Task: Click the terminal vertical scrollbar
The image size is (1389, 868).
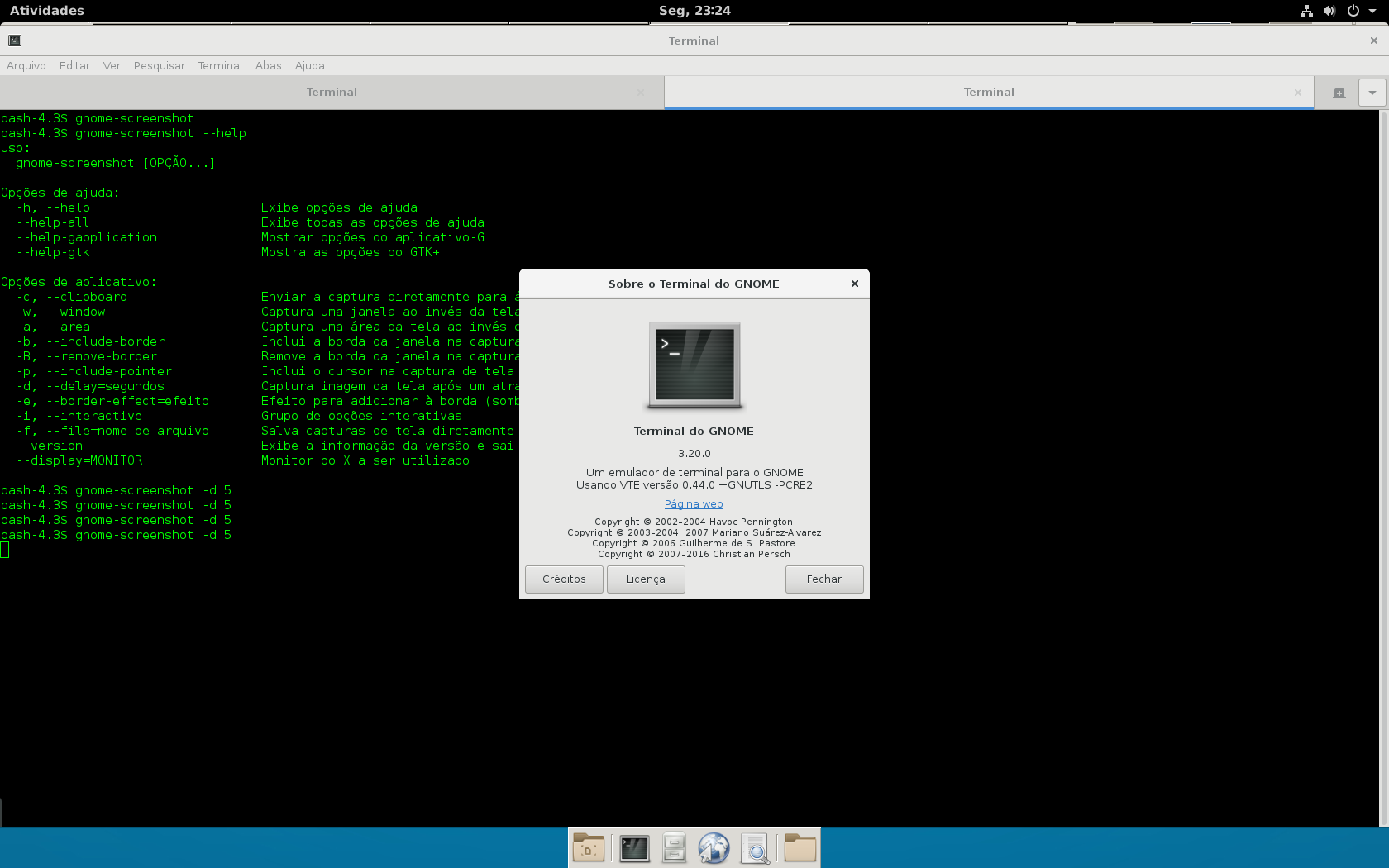Action: pyautogui.click(x=1384, y=468)
